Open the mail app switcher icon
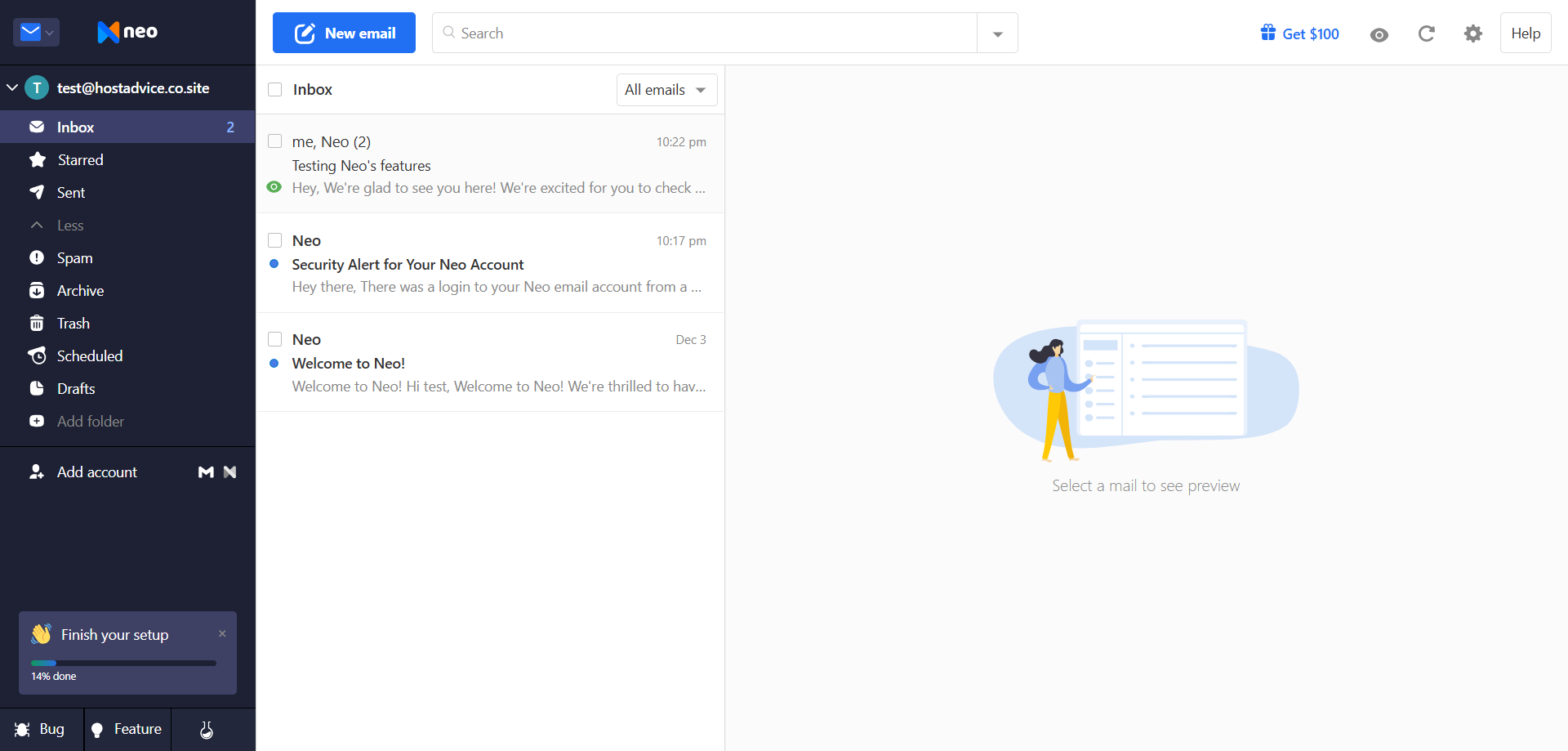 point(36,32)
